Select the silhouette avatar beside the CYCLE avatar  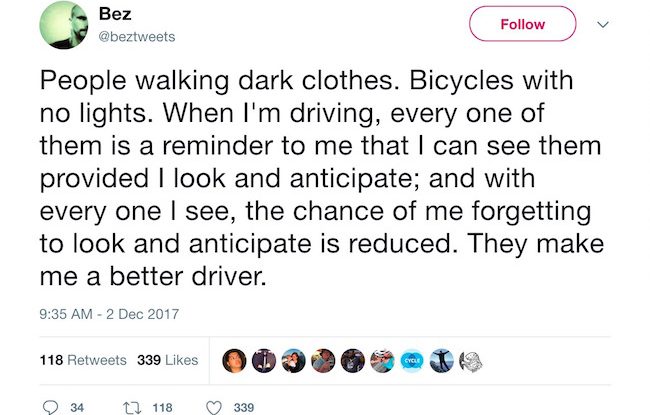tap(442, 360)
